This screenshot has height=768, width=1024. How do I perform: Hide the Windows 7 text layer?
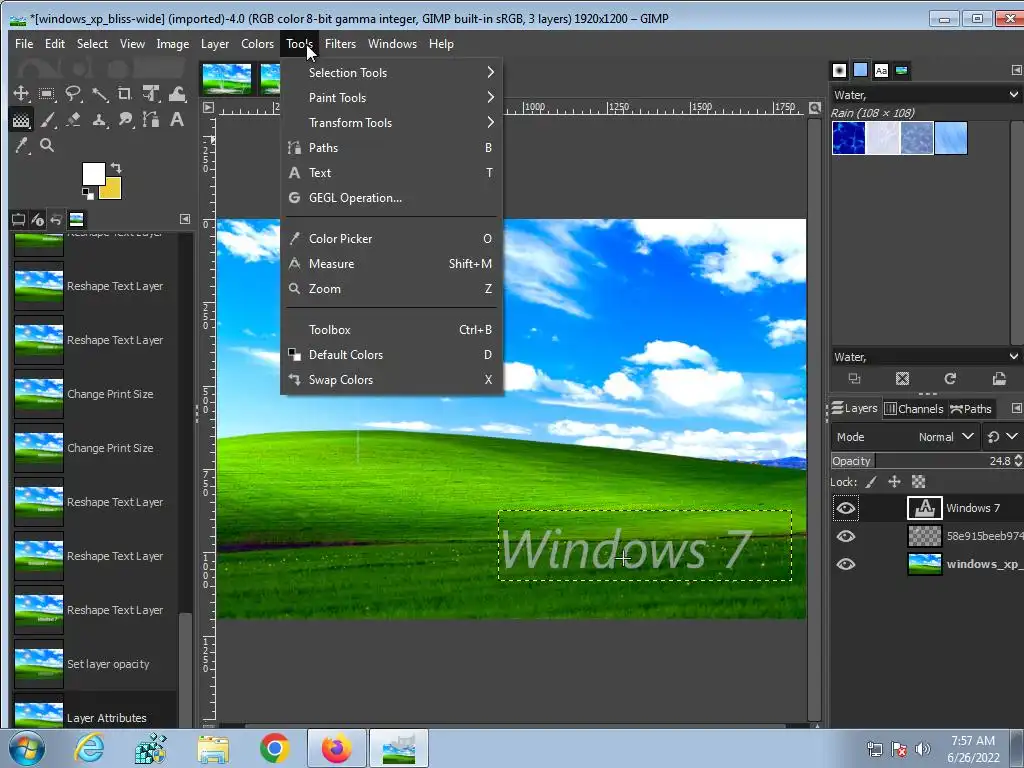(846, 508)
